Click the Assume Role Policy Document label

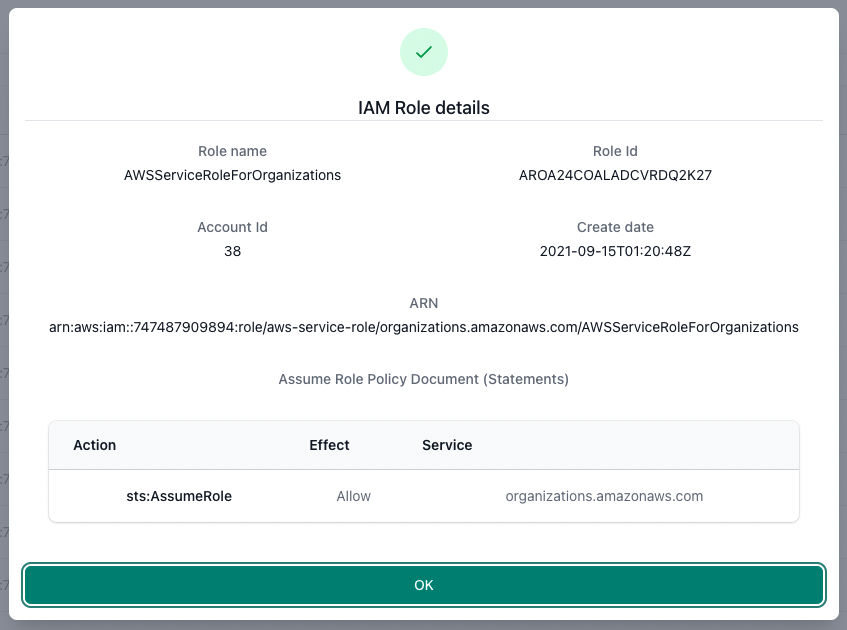click(x=424, y=379)
